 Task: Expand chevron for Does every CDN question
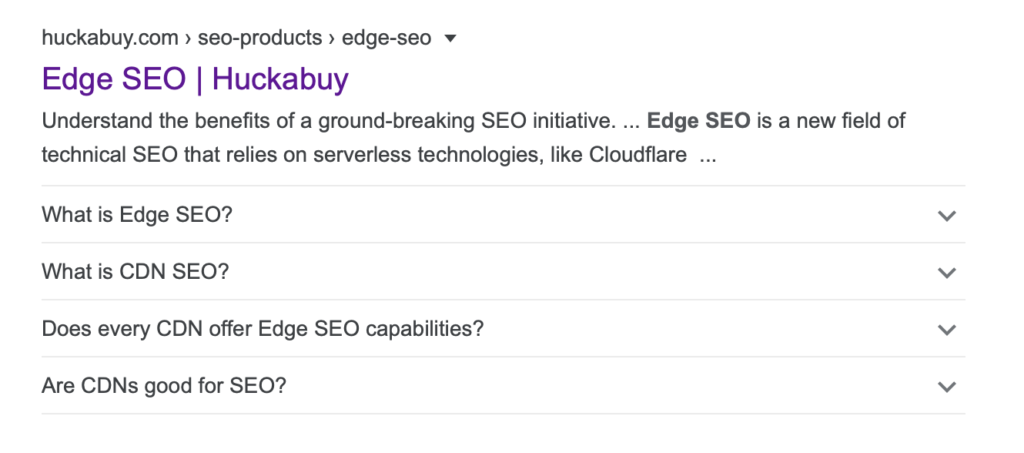[x=947, y=329]
